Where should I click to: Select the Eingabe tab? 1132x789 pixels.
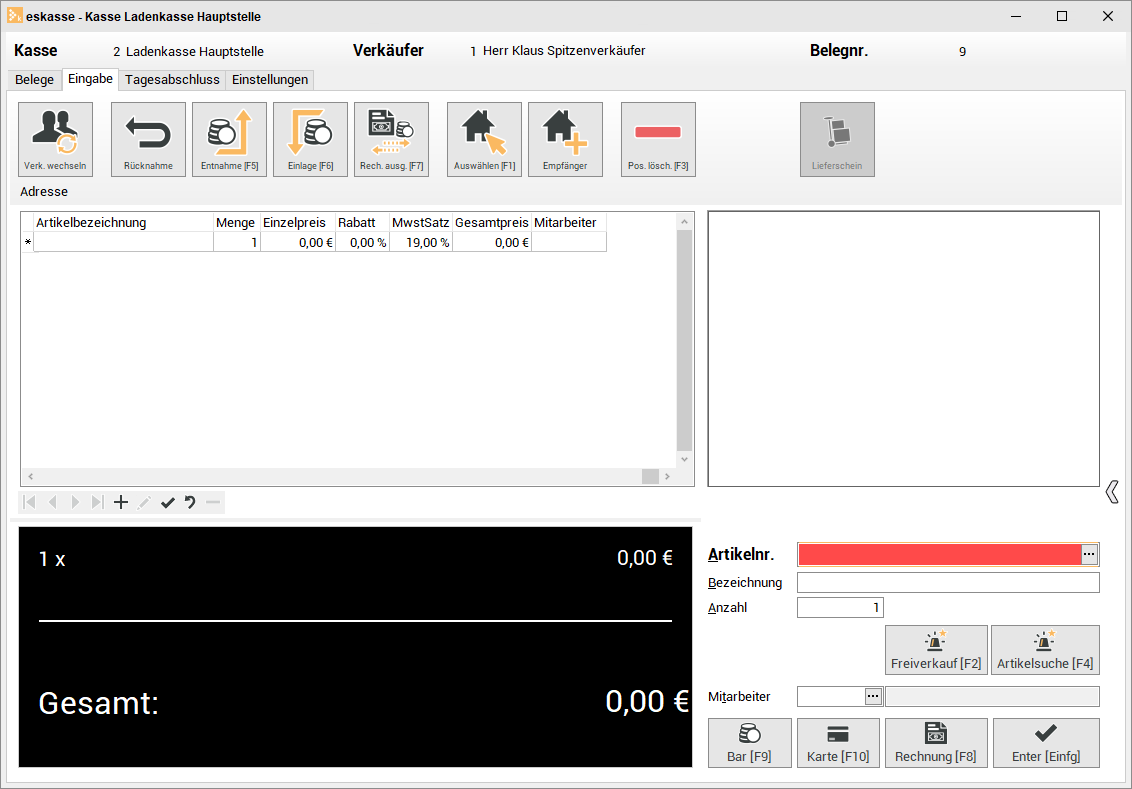pos(90,79)
